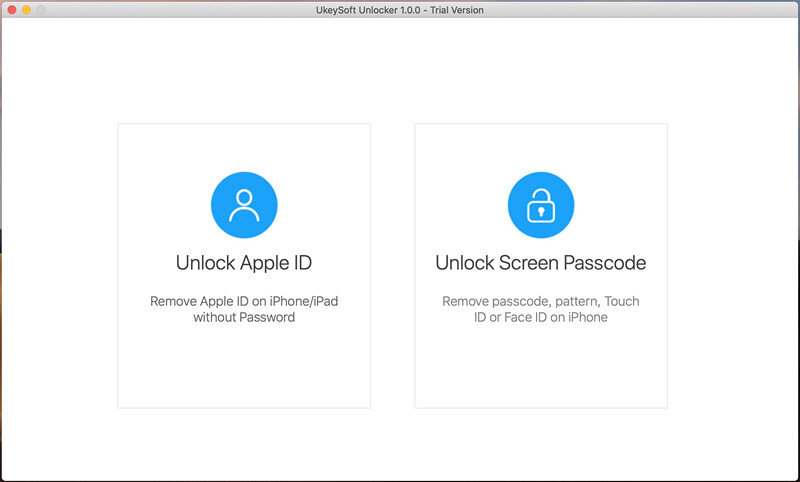Click the Unlock Screen Passcode padlock icon

pyautogui.click(x=541, y=205)
